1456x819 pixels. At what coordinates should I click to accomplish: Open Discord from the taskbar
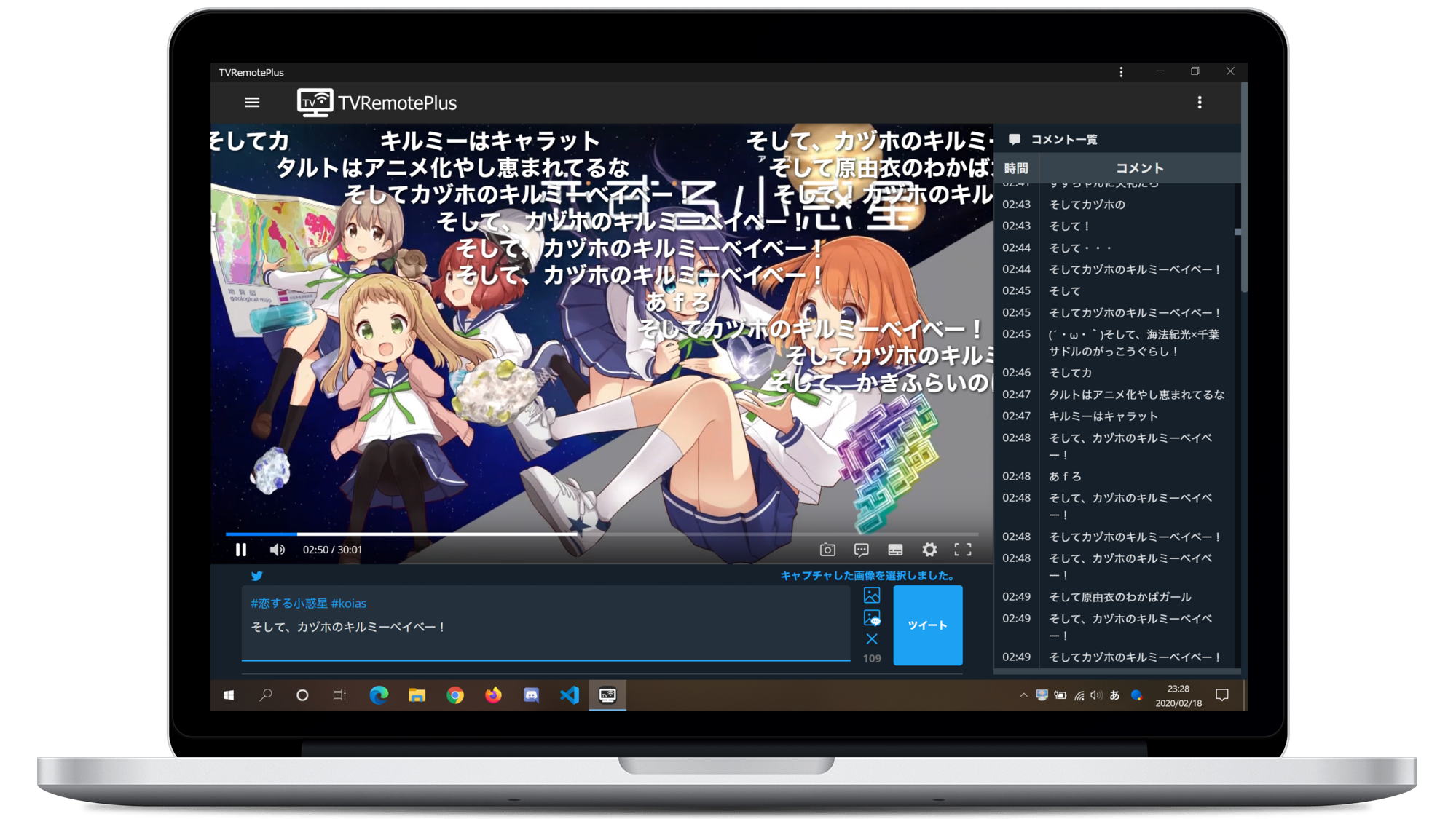[x=532, y=695]
